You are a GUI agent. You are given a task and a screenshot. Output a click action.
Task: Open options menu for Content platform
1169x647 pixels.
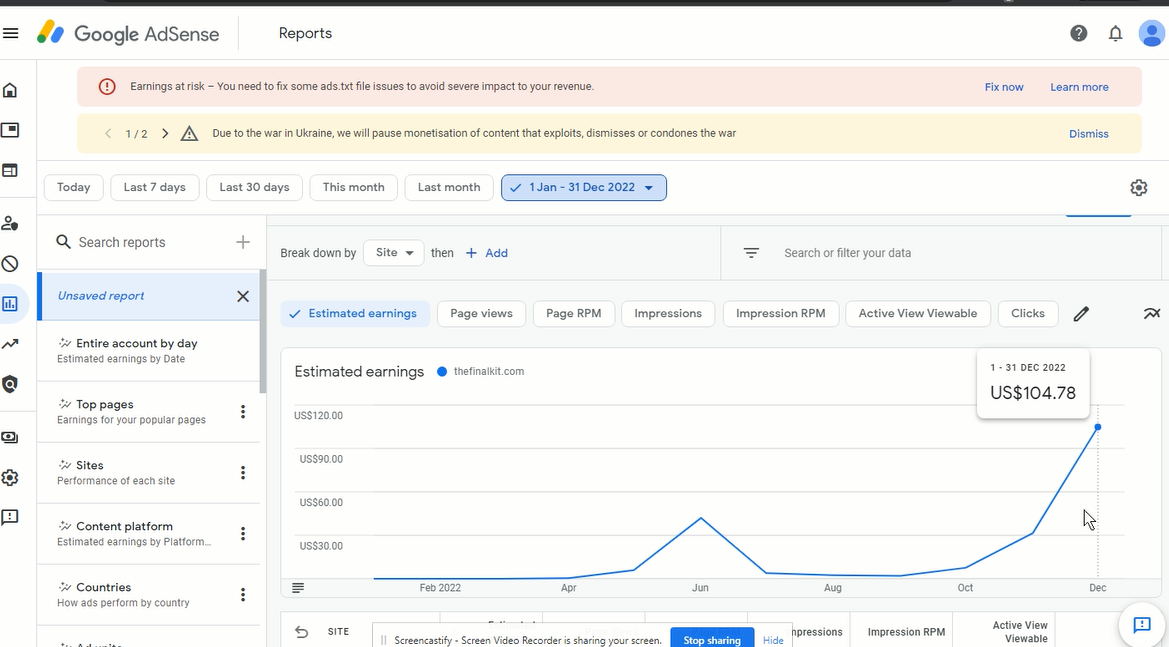(243, 534)
